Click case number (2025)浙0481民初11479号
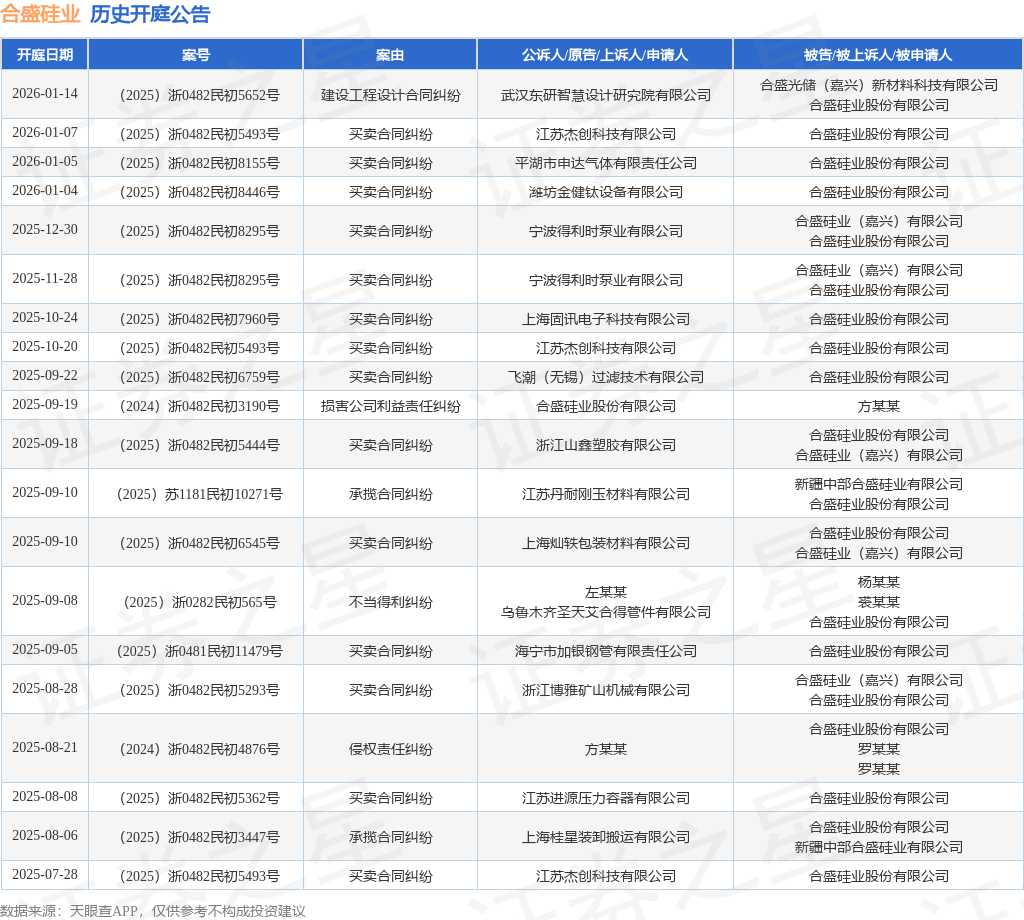 tap(199, 651)
